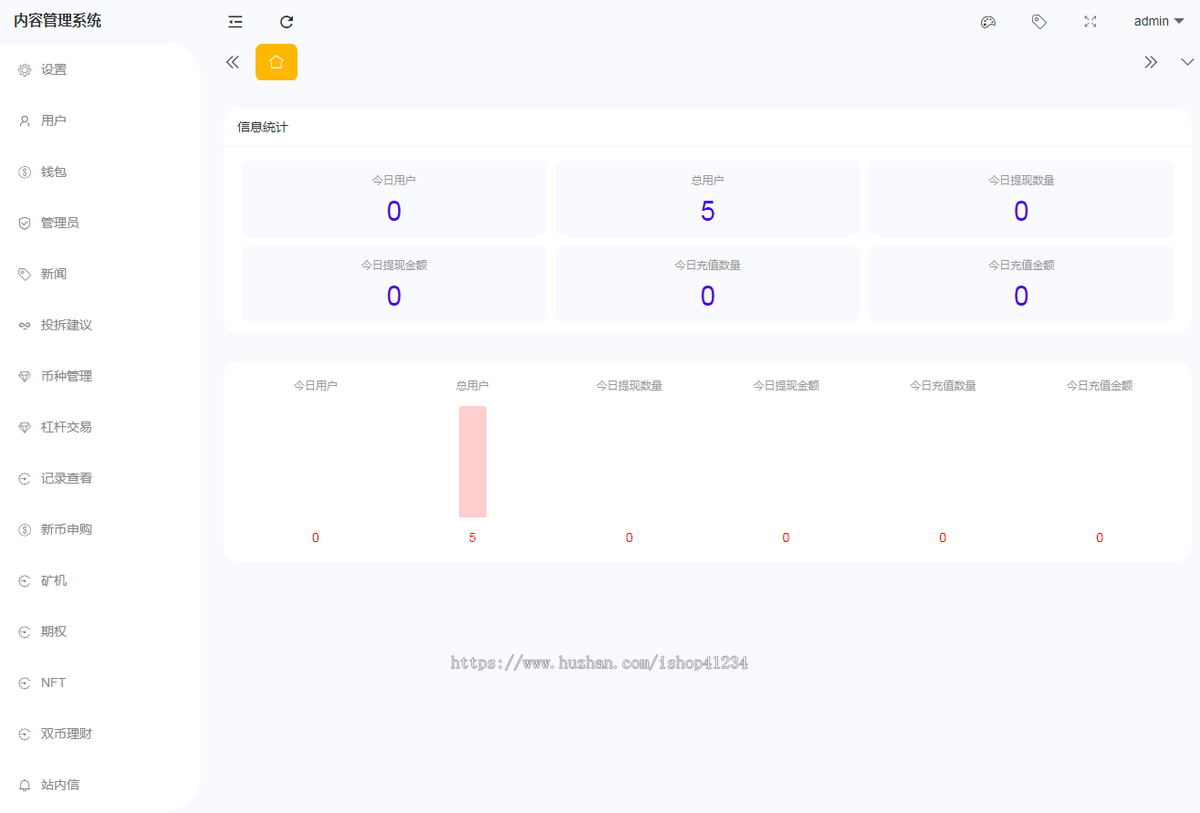This screenshot has width=1200, height=813.
Task: Open the 设置 menu item
Action: click(x=100, y=70)
